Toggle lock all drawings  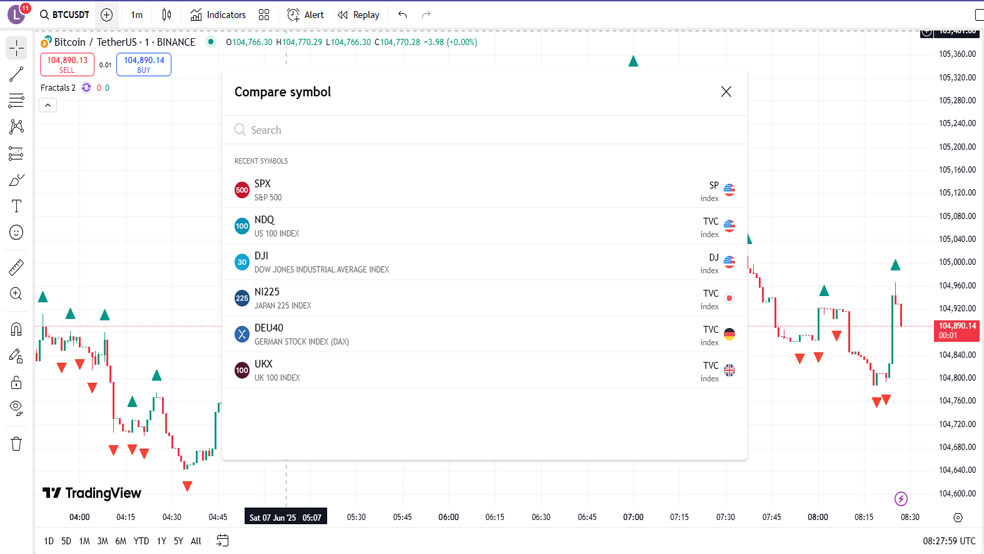[x=16, y=382]
